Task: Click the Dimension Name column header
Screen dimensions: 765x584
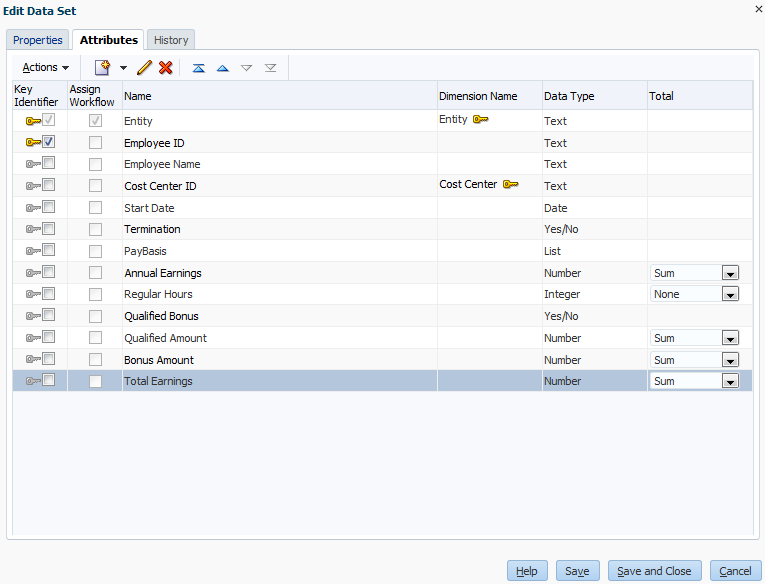Action: tap(490, 96)
